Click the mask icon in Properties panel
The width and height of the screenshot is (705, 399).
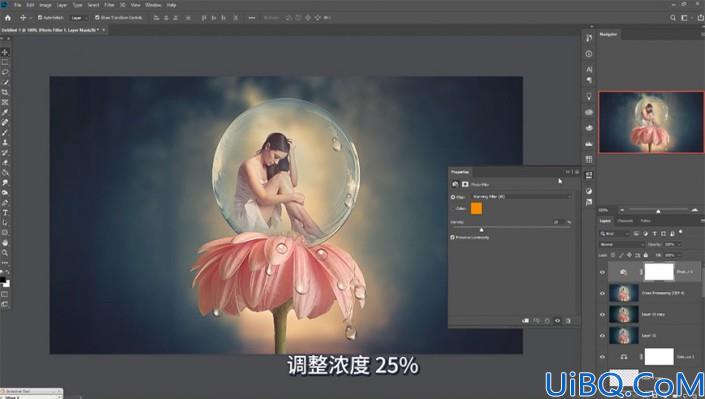pyautogui.click(x=465, y=184)
